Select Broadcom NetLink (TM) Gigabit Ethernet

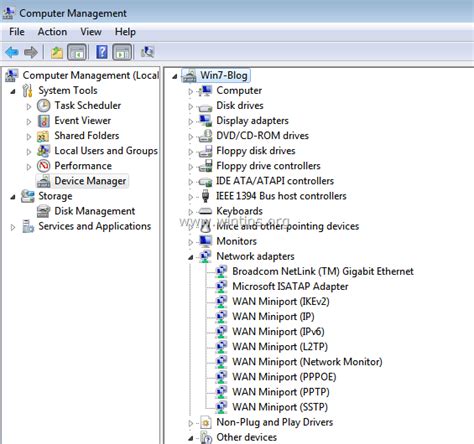[x=323, y=271]
